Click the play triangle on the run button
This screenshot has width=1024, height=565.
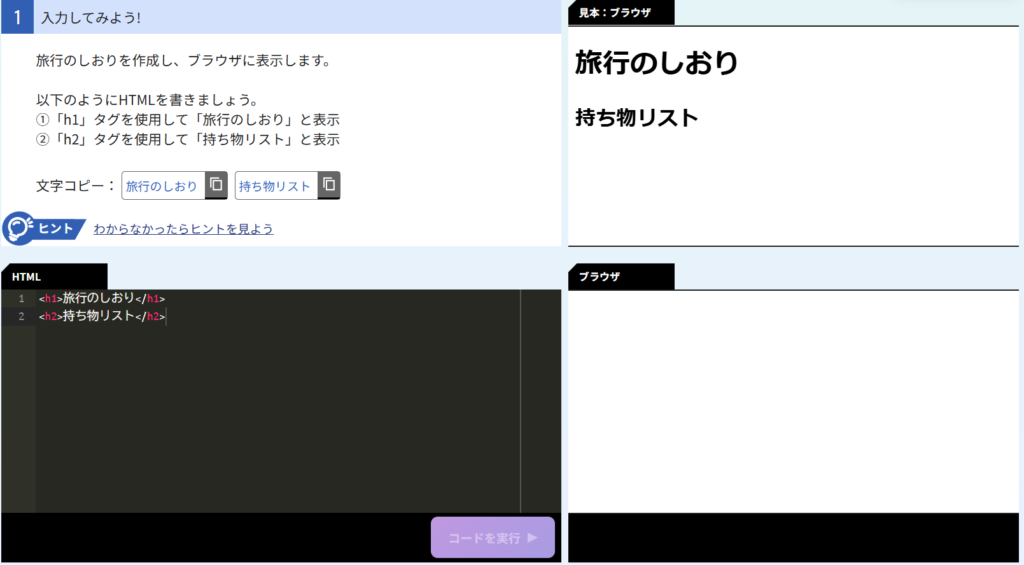(533, 538)
